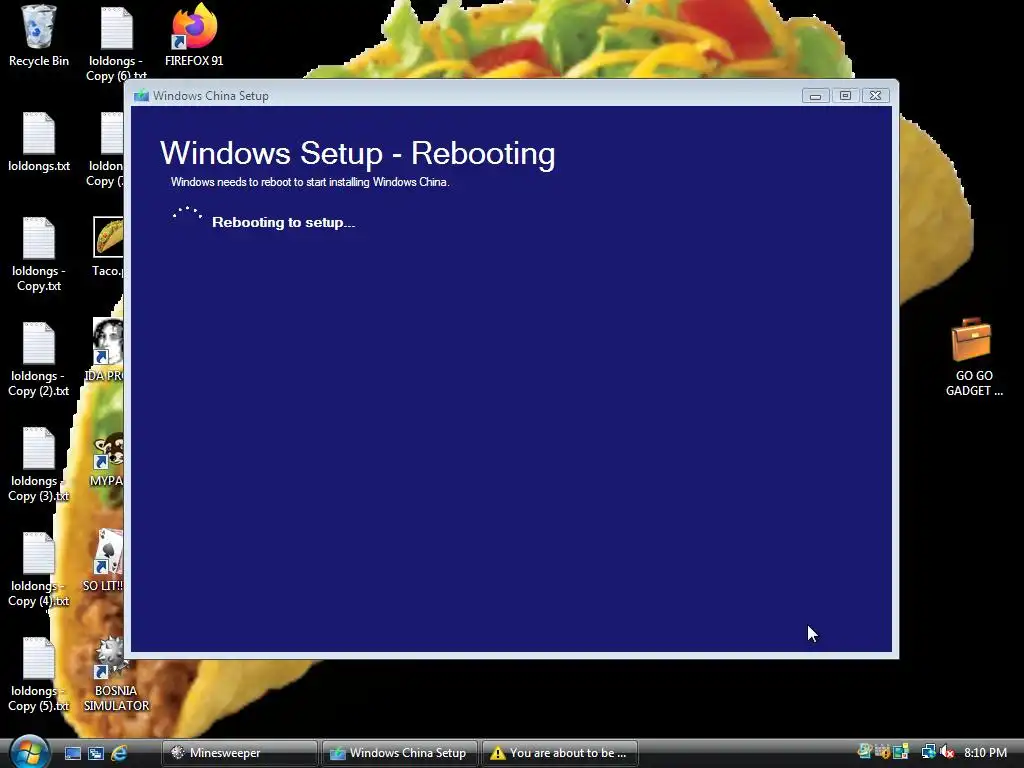Select the MYPA shortcut icon
This screenshot has width=1024, height=768.
click(x=108, y=460)
